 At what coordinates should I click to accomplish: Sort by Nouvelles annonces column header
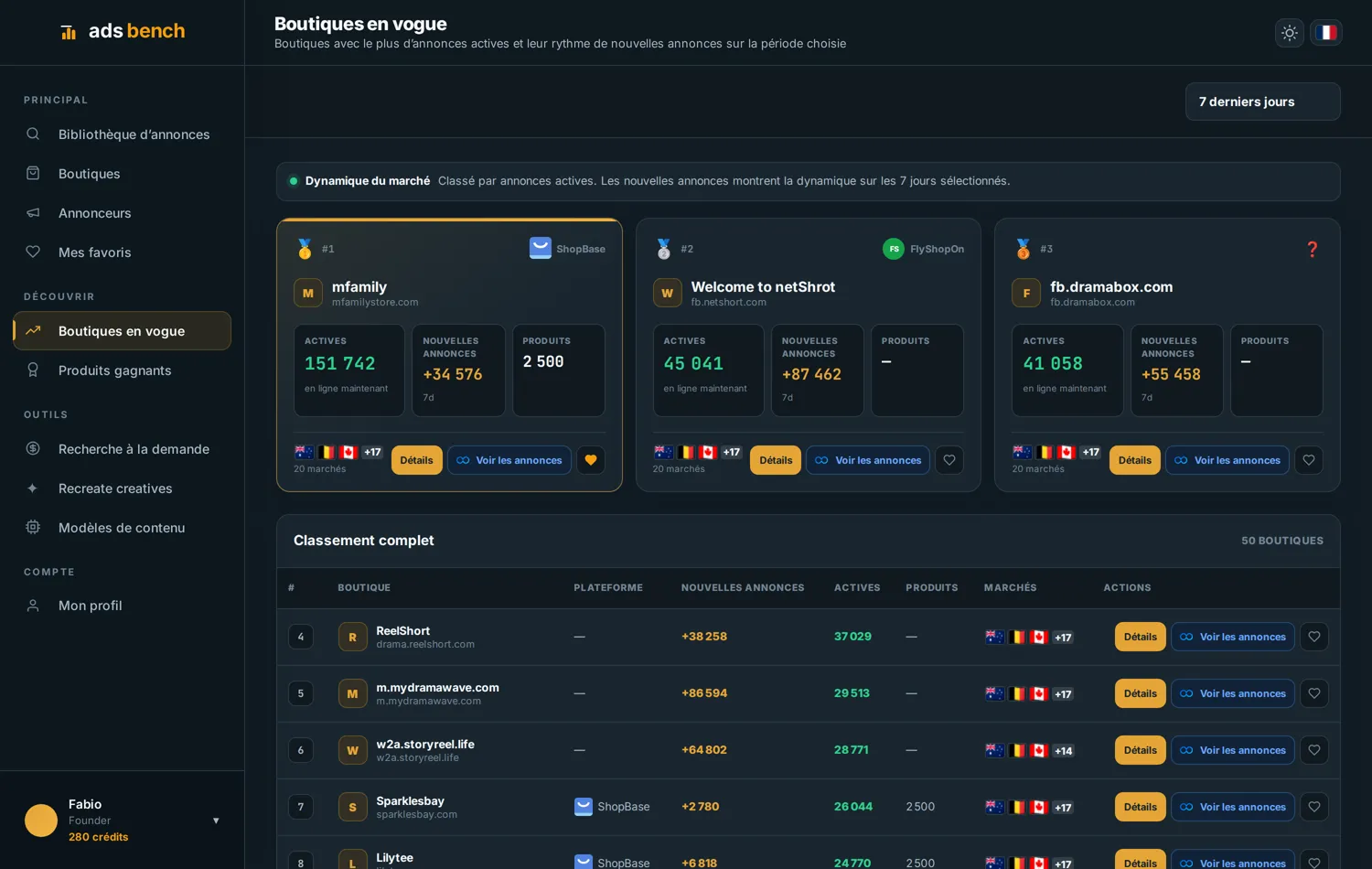tap(743, 588)
